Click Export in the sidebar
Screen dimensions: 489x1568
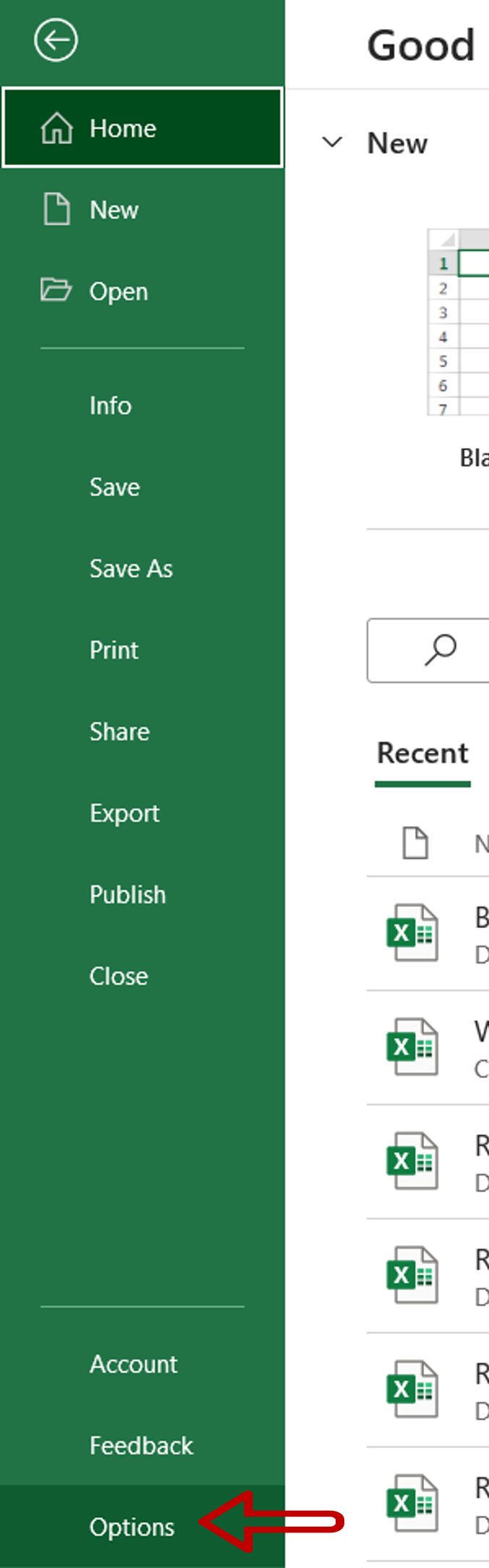[x=124, y=813]
